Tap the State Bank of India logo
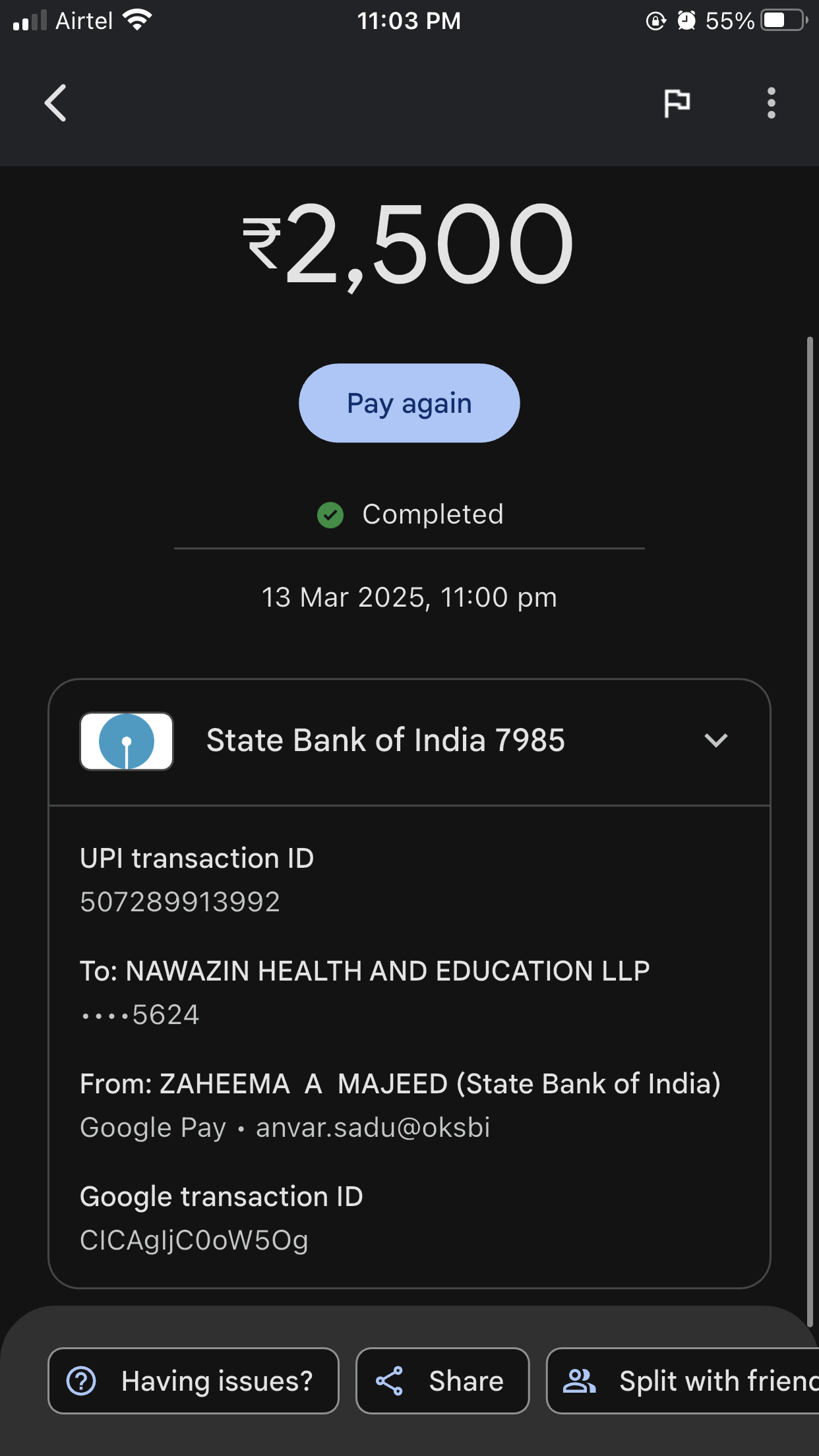The height and width of the screenshot is (1456, 819). pyautogui.click(x=127, y=741)
